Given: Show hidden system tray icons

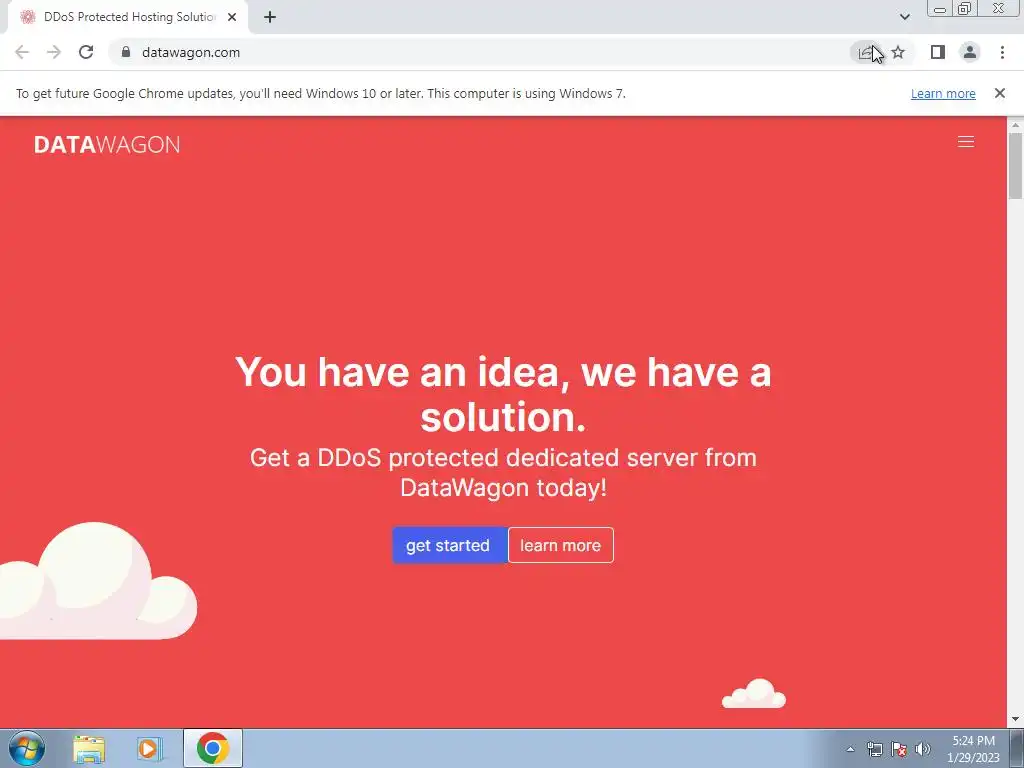Looking at the screenshot, I should coord(850,749).
